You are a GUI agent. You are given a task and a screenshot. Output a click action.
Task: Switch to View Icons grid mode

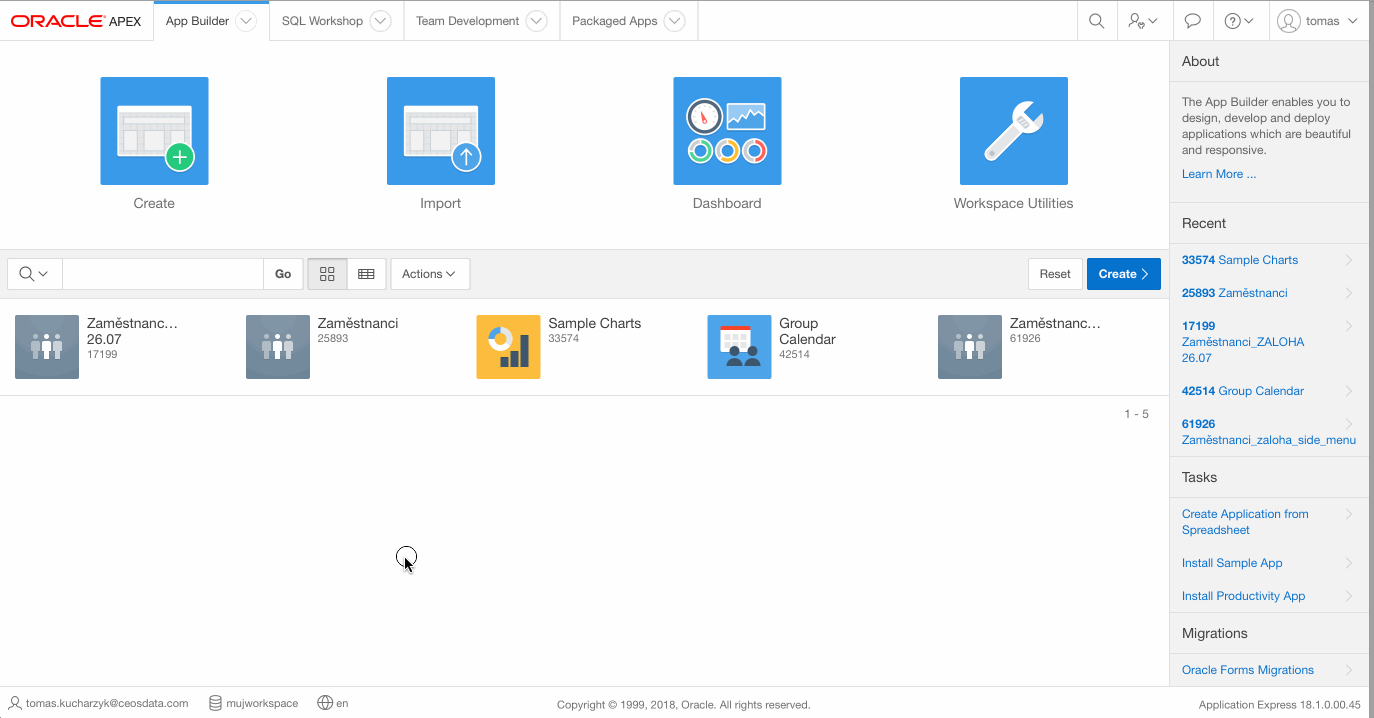click(x=327, y=274)
